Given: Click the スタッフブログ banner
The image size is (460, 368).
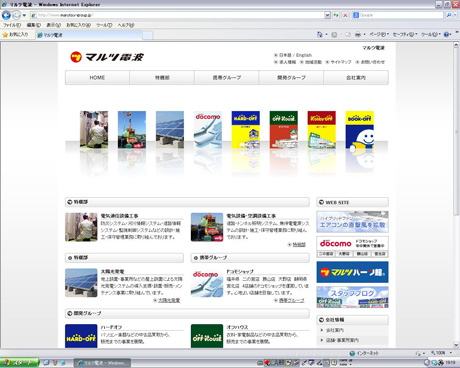Looking at the screenshot, I should tap(352, 297).
